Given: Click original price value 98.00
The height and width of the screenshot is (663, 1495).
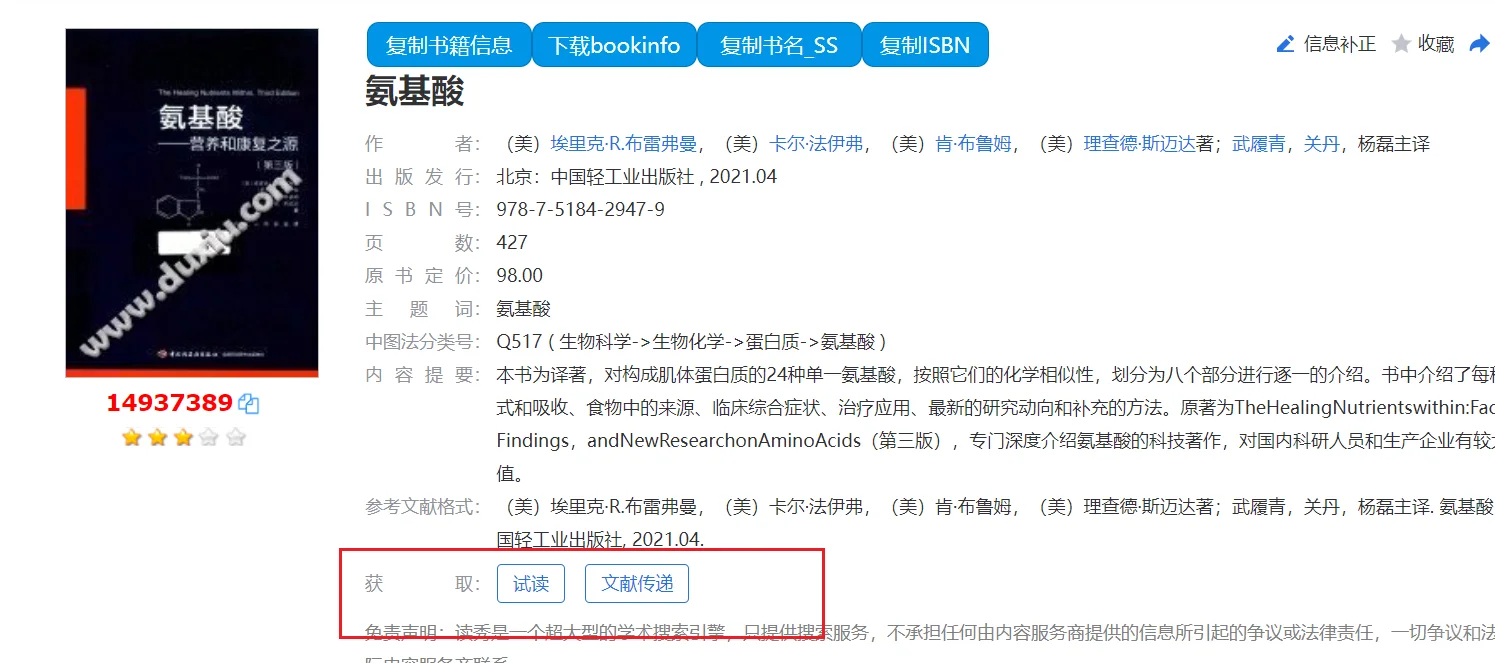Looking at the screenshot, I should coord(520,276).
